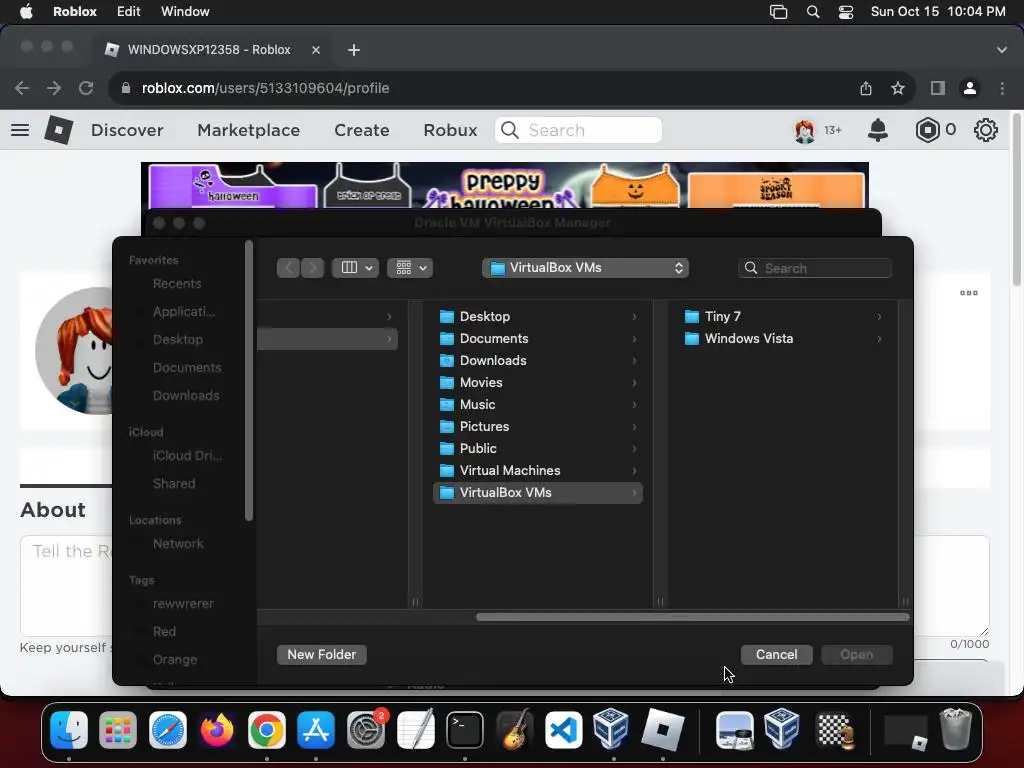
Task: Open the Chrome tab search dropdown arrow
Action: pos(1002,50)
